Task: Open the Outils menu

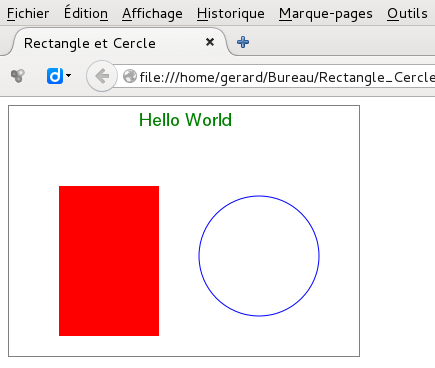Action: point(407,14)
